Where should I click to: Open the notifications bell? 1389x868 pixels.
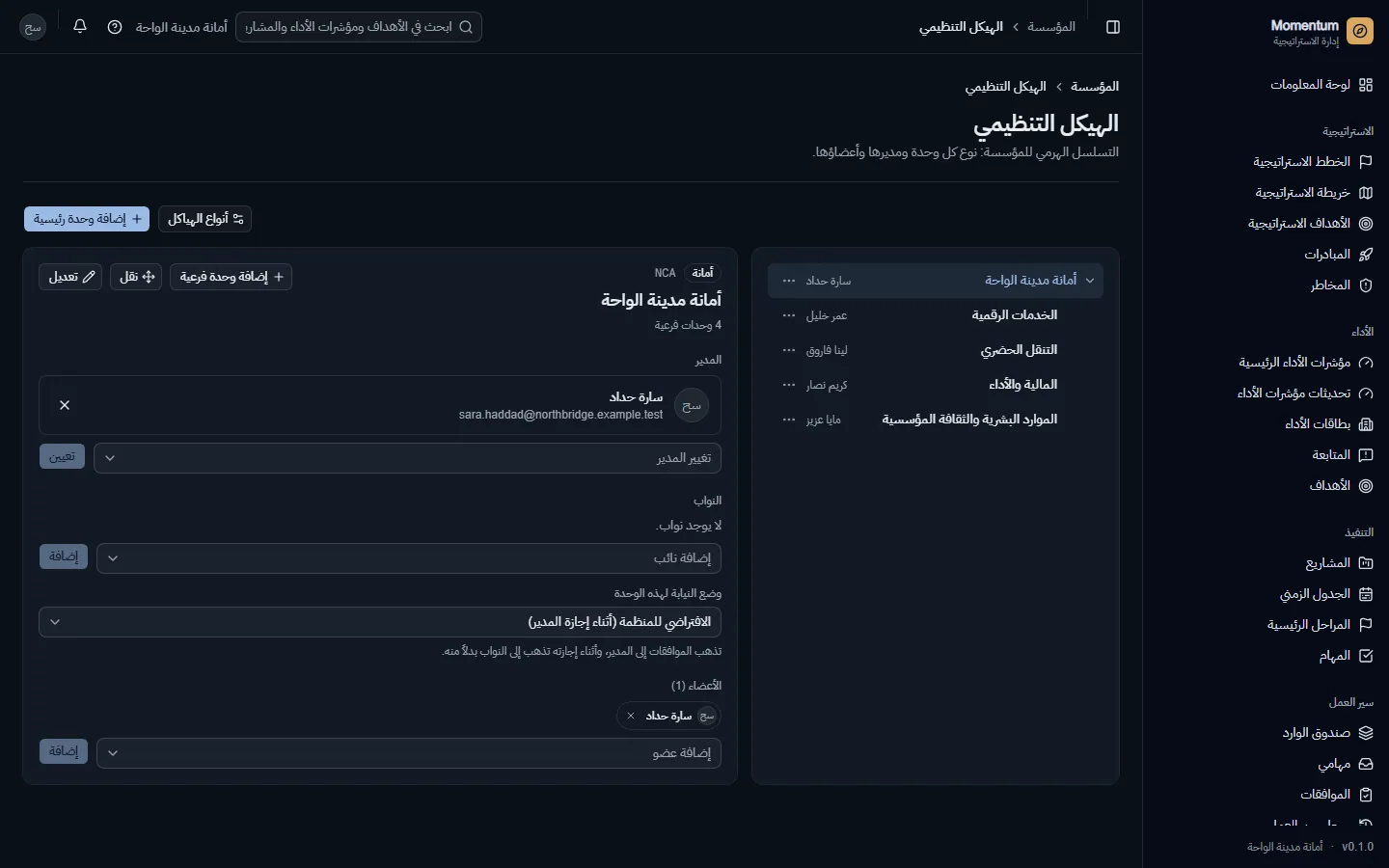point(80,27)
